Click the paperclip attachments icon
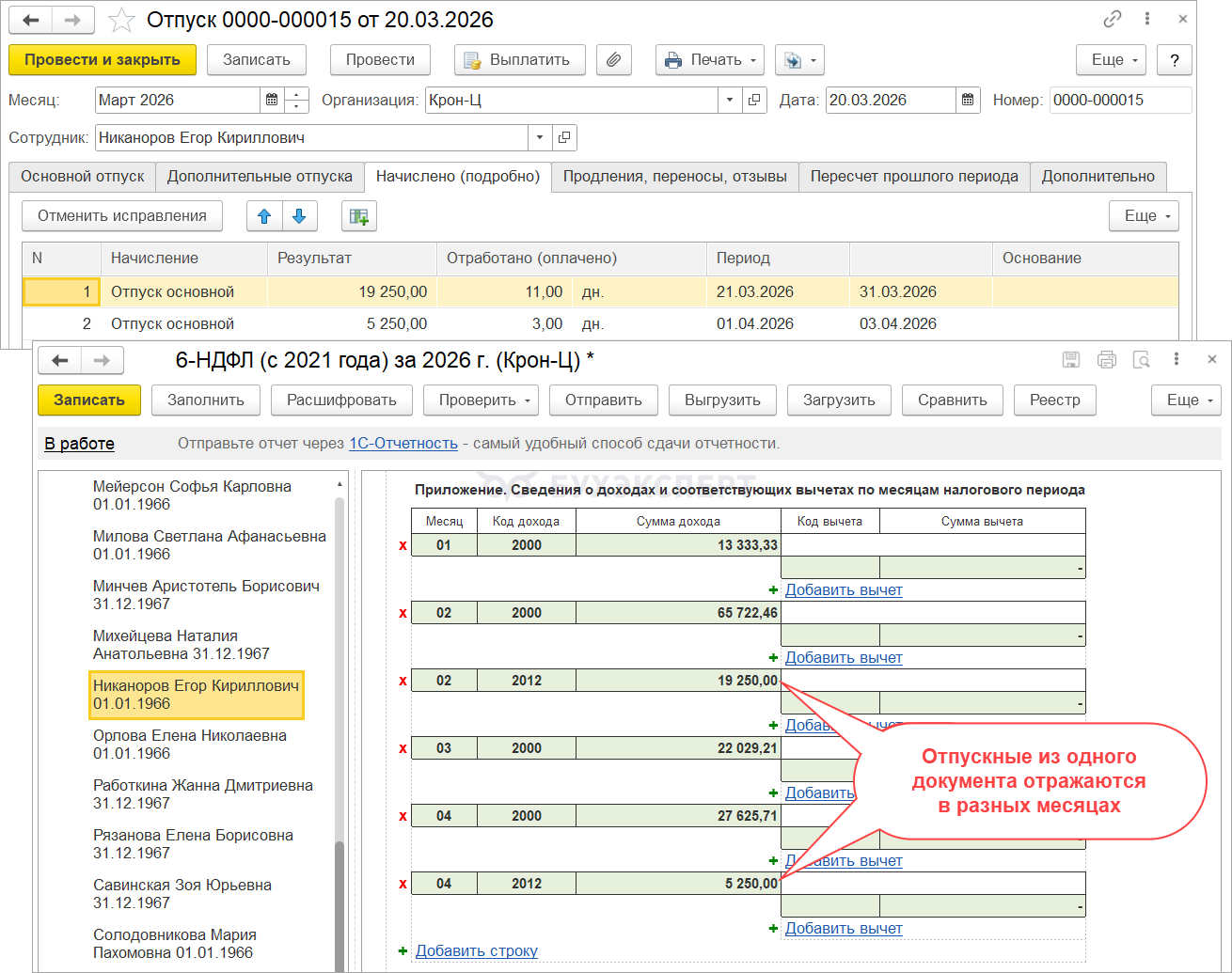Screen dimensions: 1232x973 click(x=613, y=60)
